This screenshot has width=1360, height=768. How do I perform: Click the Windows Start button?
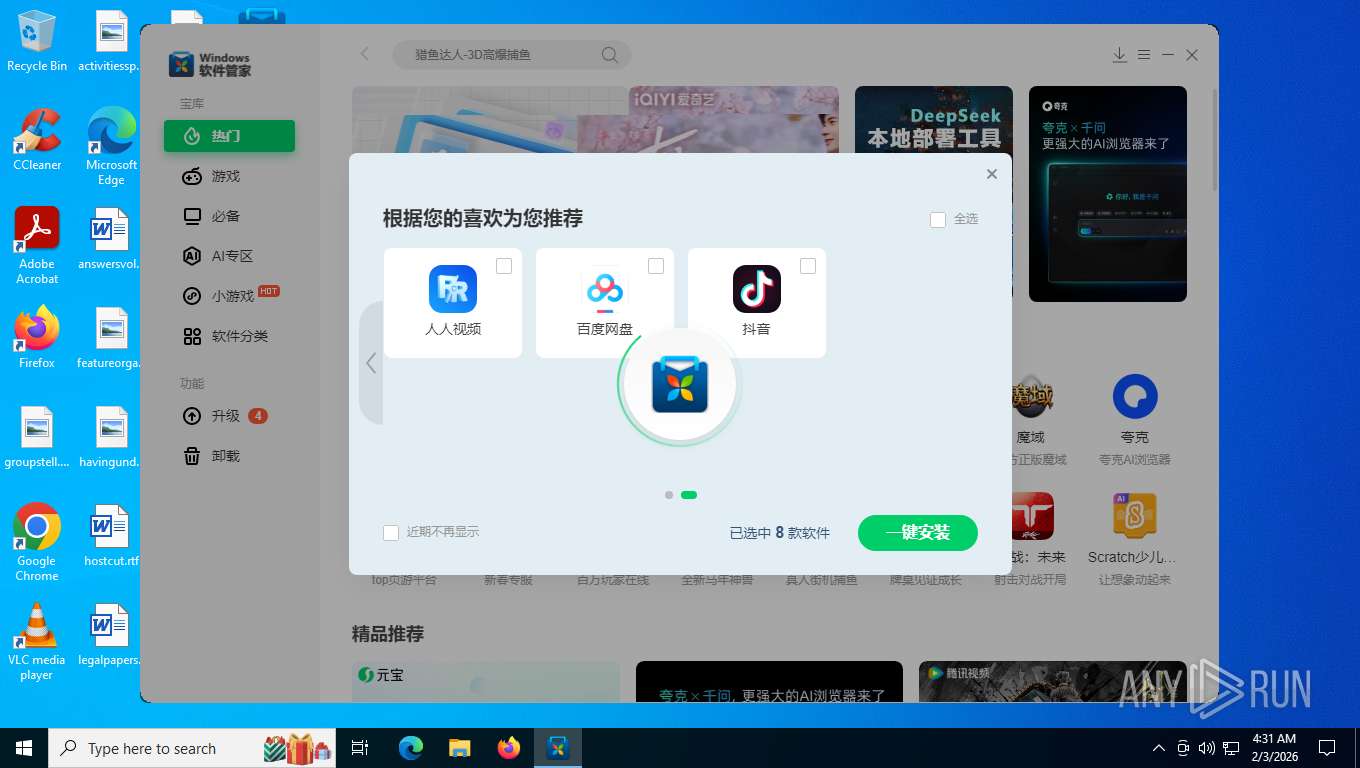[24, 748]
